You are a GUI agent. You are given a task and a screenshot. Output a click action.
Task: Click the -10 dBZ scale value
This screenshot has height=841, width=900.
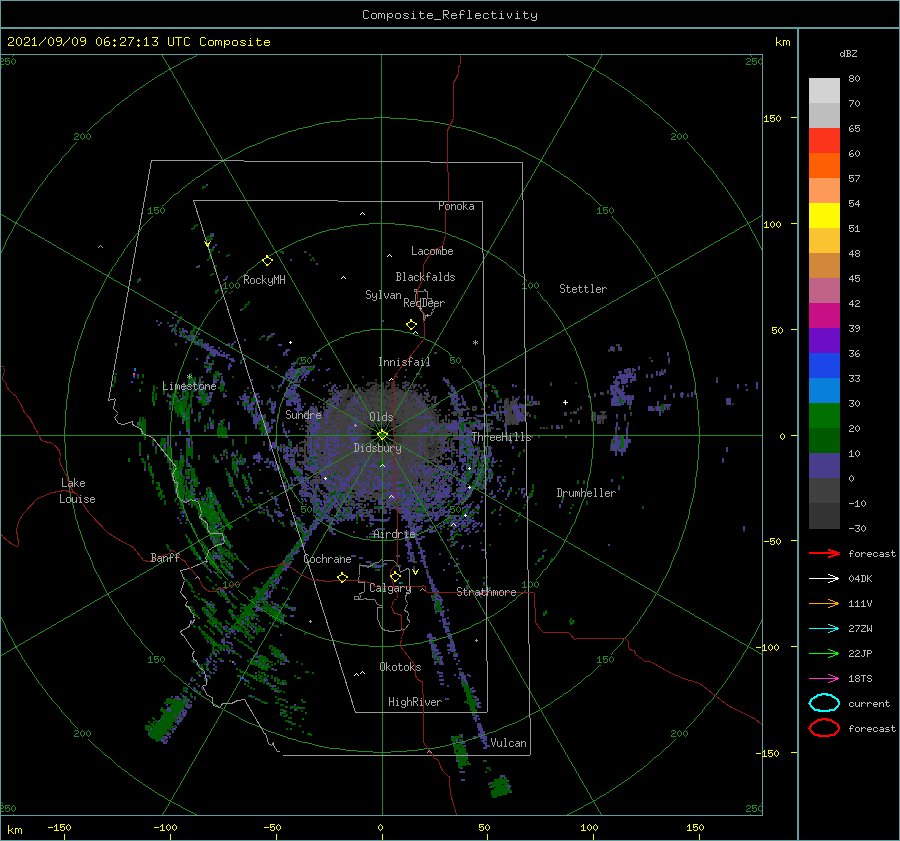[x=858, y=503]
